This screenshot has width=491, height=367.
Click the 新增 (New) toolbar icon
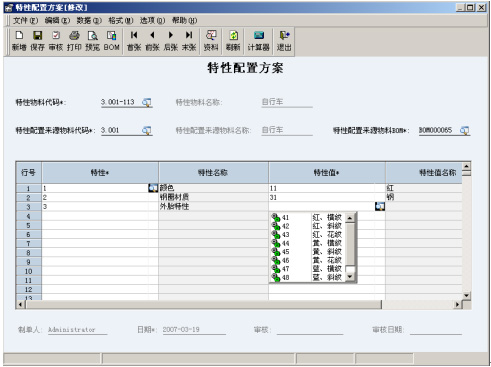pos(19,41)
